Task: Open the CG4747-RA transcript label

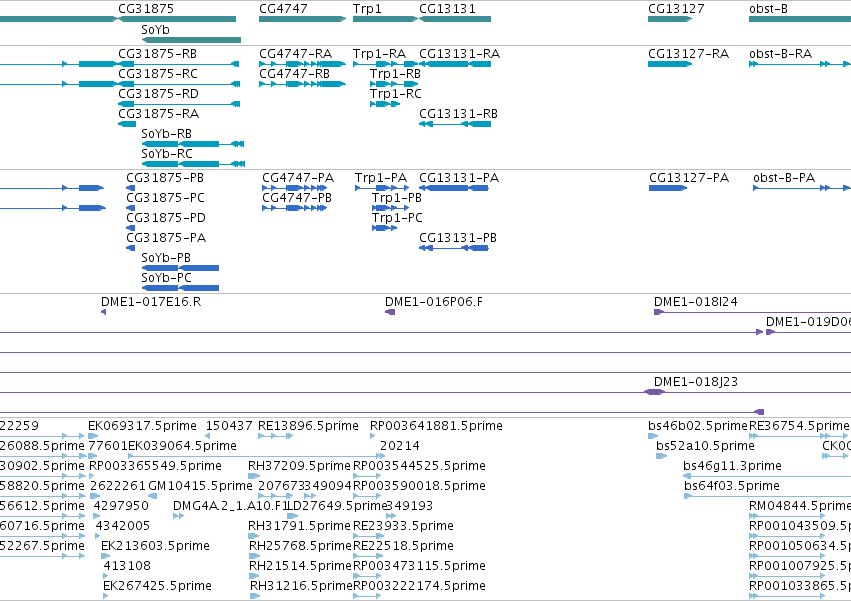Action: tap(295, 54)
